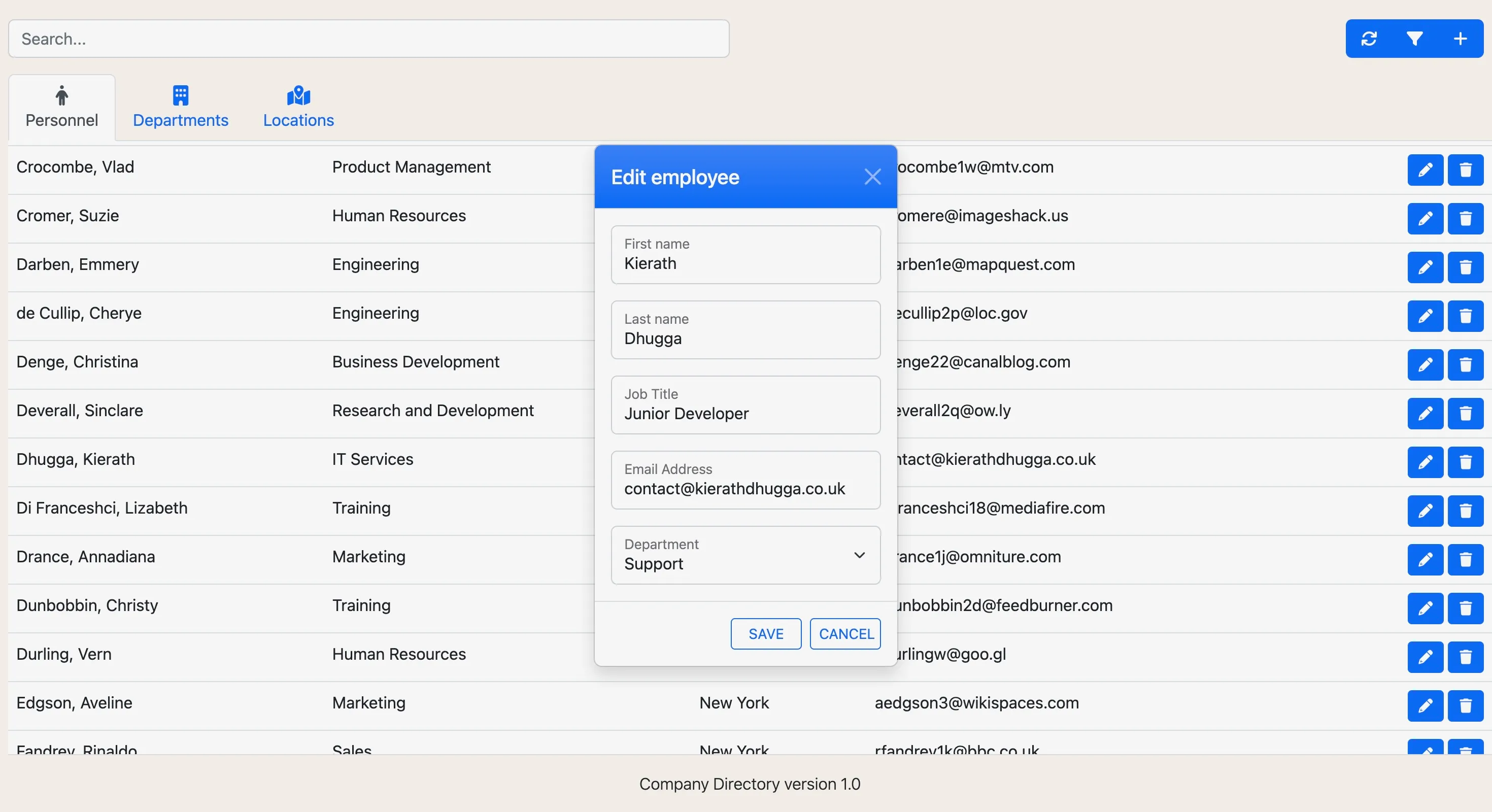This screenshot has width=1492, height=812.
Task: Edit the record for Durling, Vern
Action: tap(1425, 657)
